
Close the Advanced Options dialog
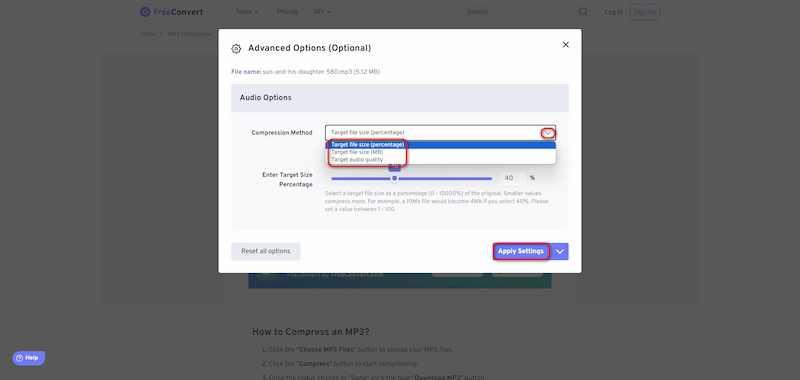(565, 45)
